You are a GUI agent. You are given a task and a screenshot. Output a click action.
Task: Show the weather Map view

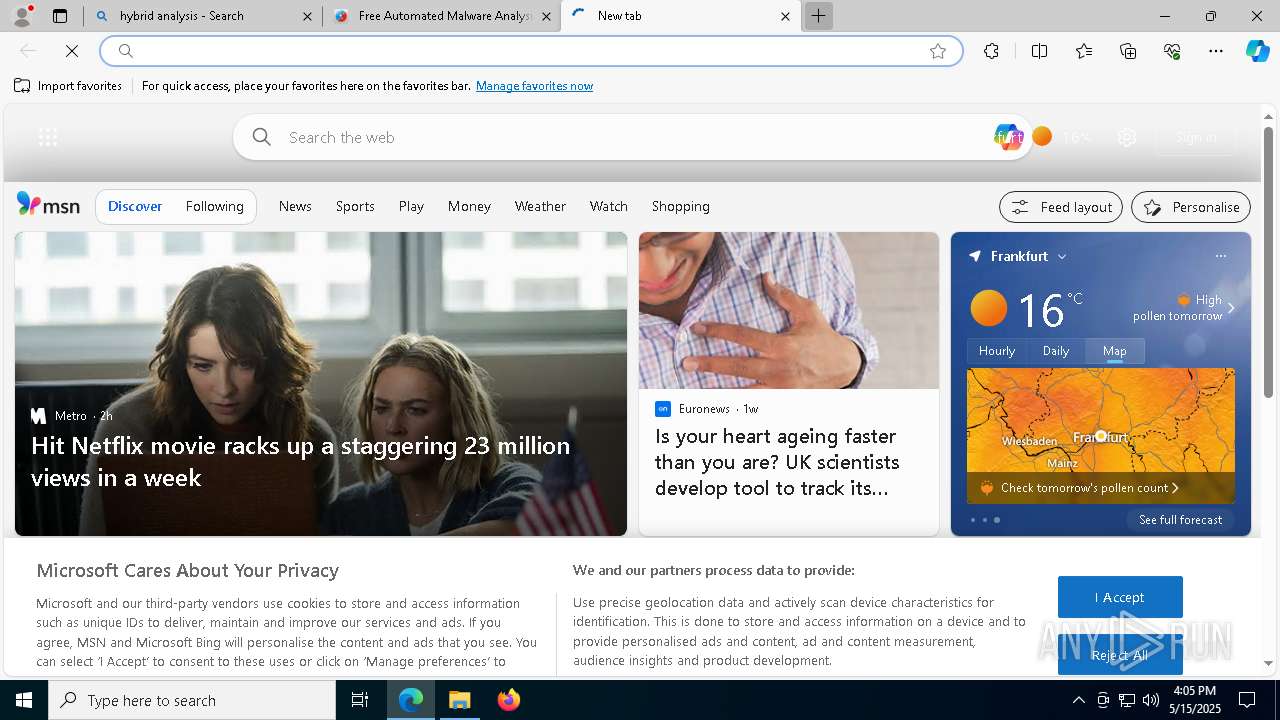1115,351
